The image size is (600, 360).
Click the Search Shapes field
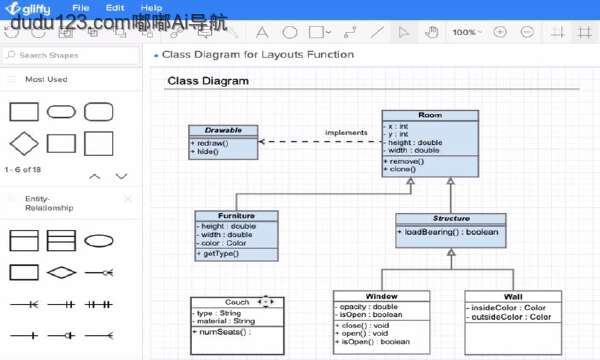[71, 55]
